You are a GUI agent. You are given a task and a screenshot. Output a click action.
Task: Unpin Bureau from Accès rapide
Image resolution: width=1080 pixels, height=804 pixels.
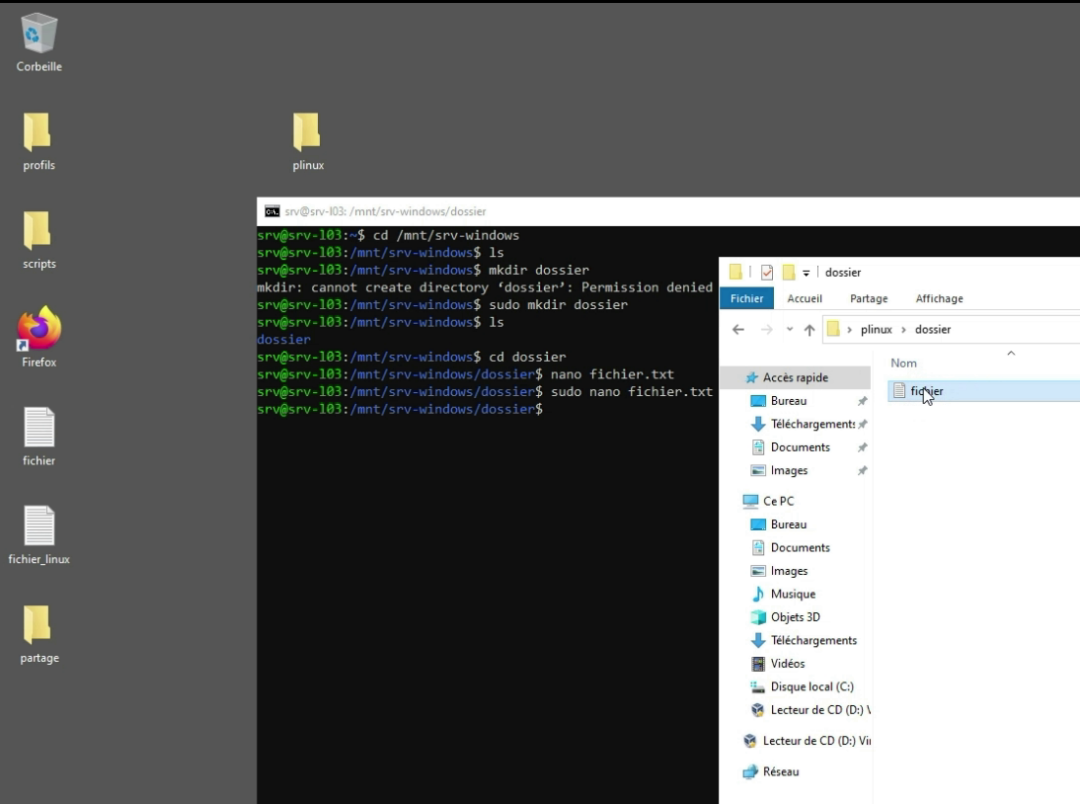[863, 400]
